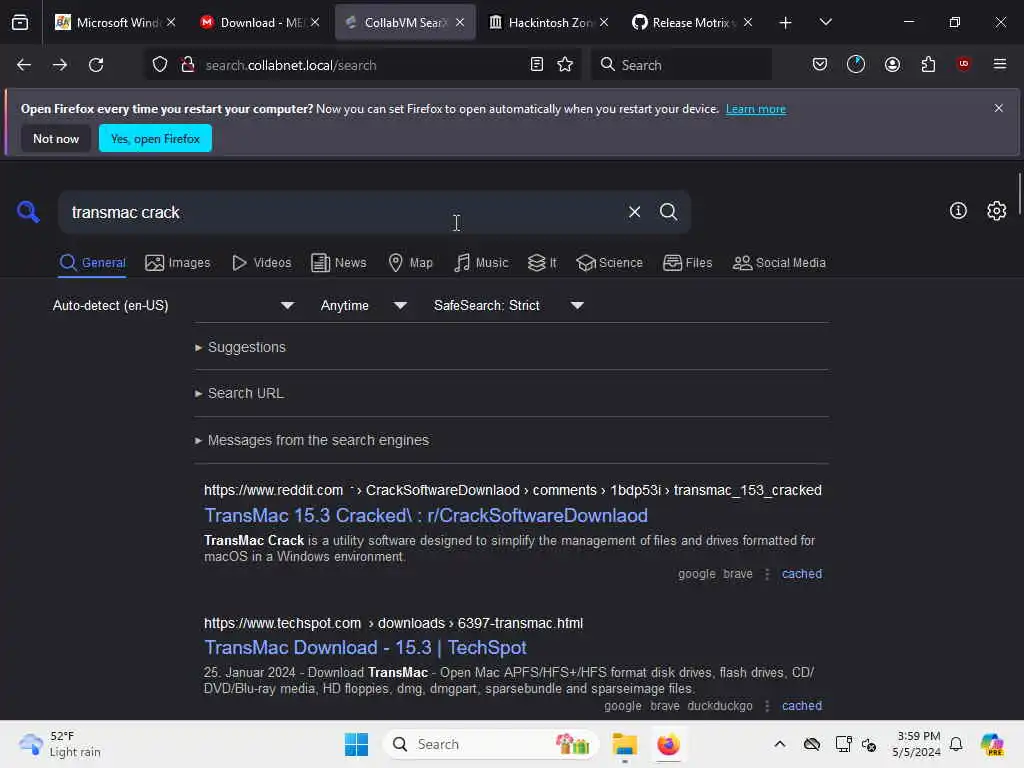Viewport: 1024px width, 768px height.
Task: Click Yes, open Firefox button
Action: [x=155, y=138]
